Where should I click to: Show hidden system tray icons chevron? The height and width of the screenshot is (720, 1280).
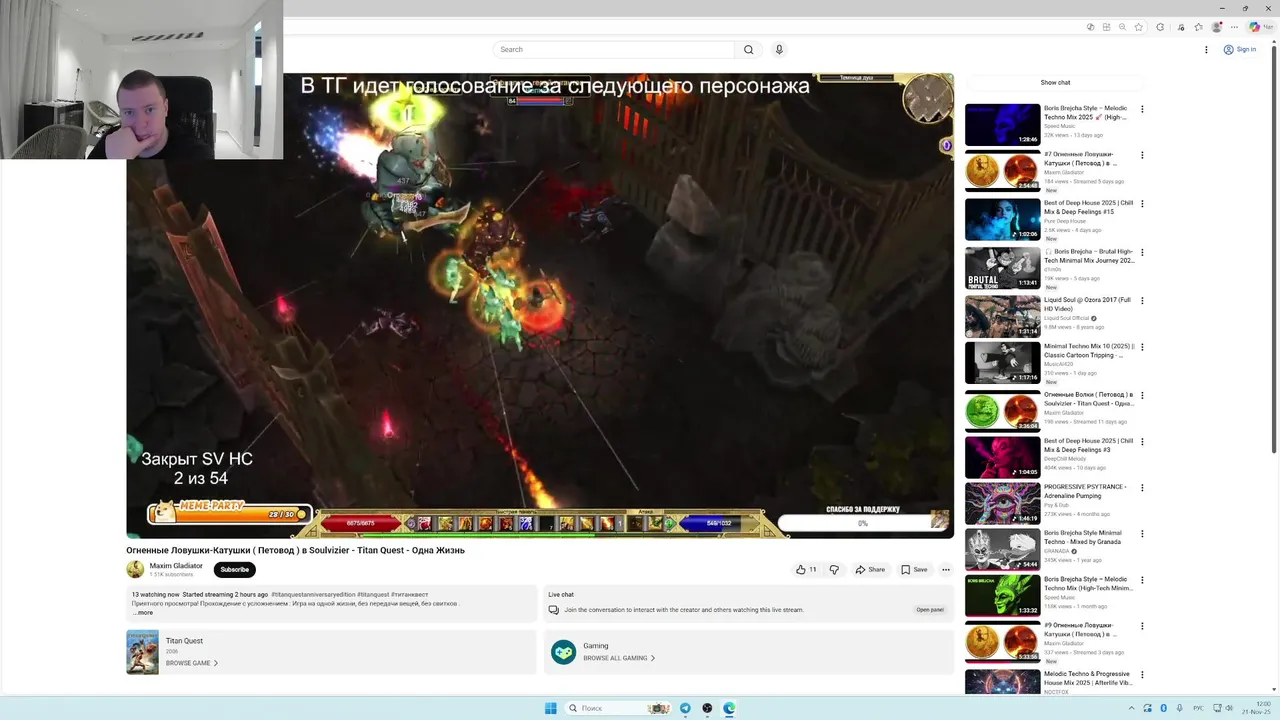click(x=1131, y=708)
